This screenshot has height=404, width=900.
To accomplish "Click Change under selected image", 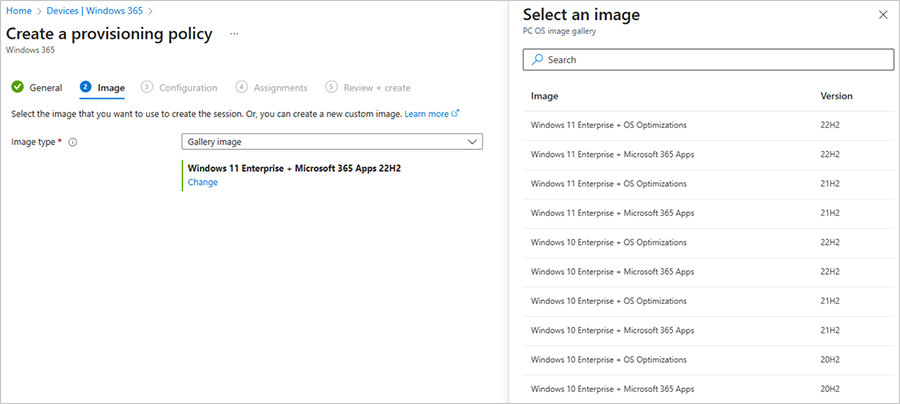I will pos(203,182).
